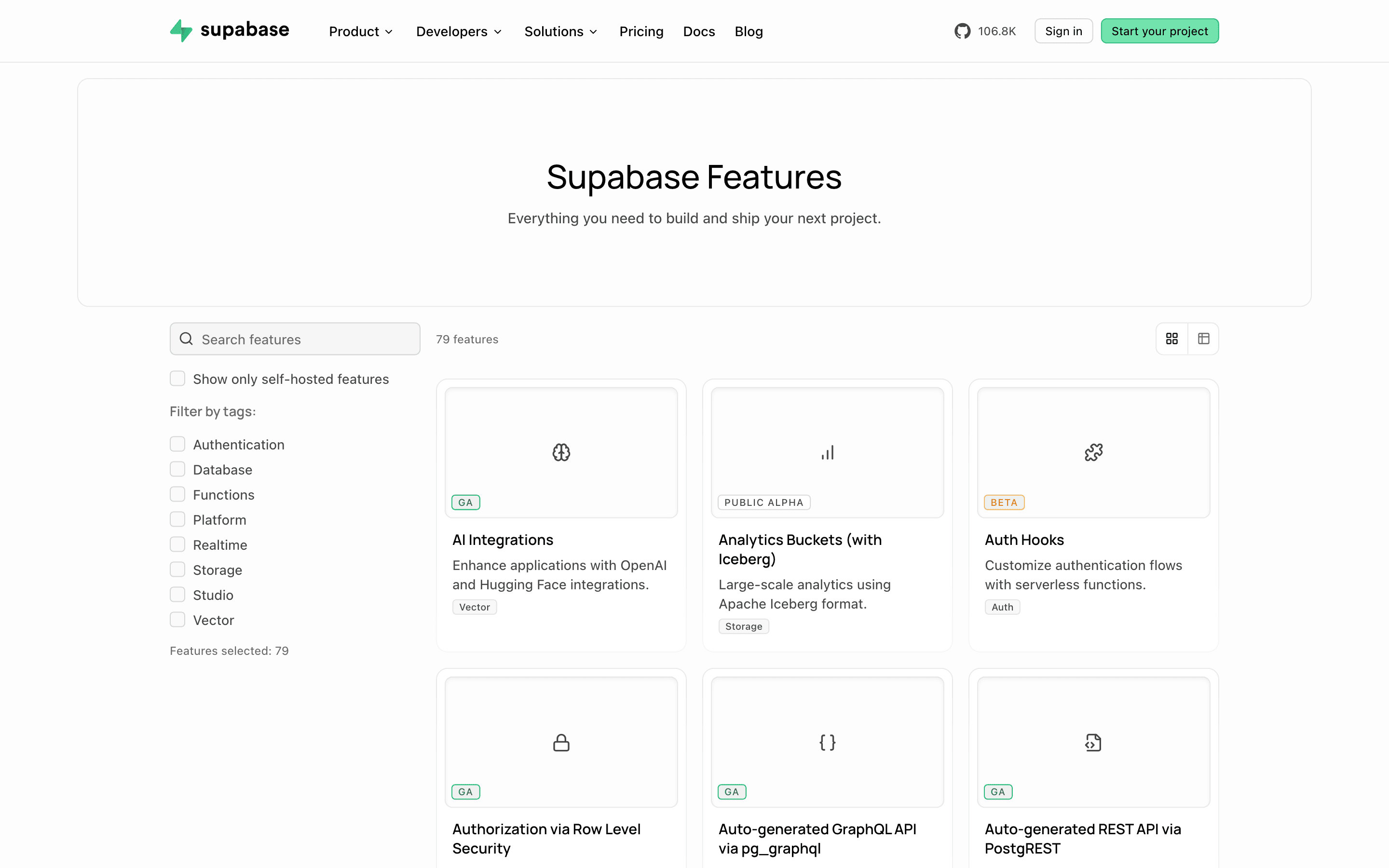Image resolution: width=1389 pixels, height=868 pixels.
Task: Expand the Product dropdown menu
Action: [360, 31]
